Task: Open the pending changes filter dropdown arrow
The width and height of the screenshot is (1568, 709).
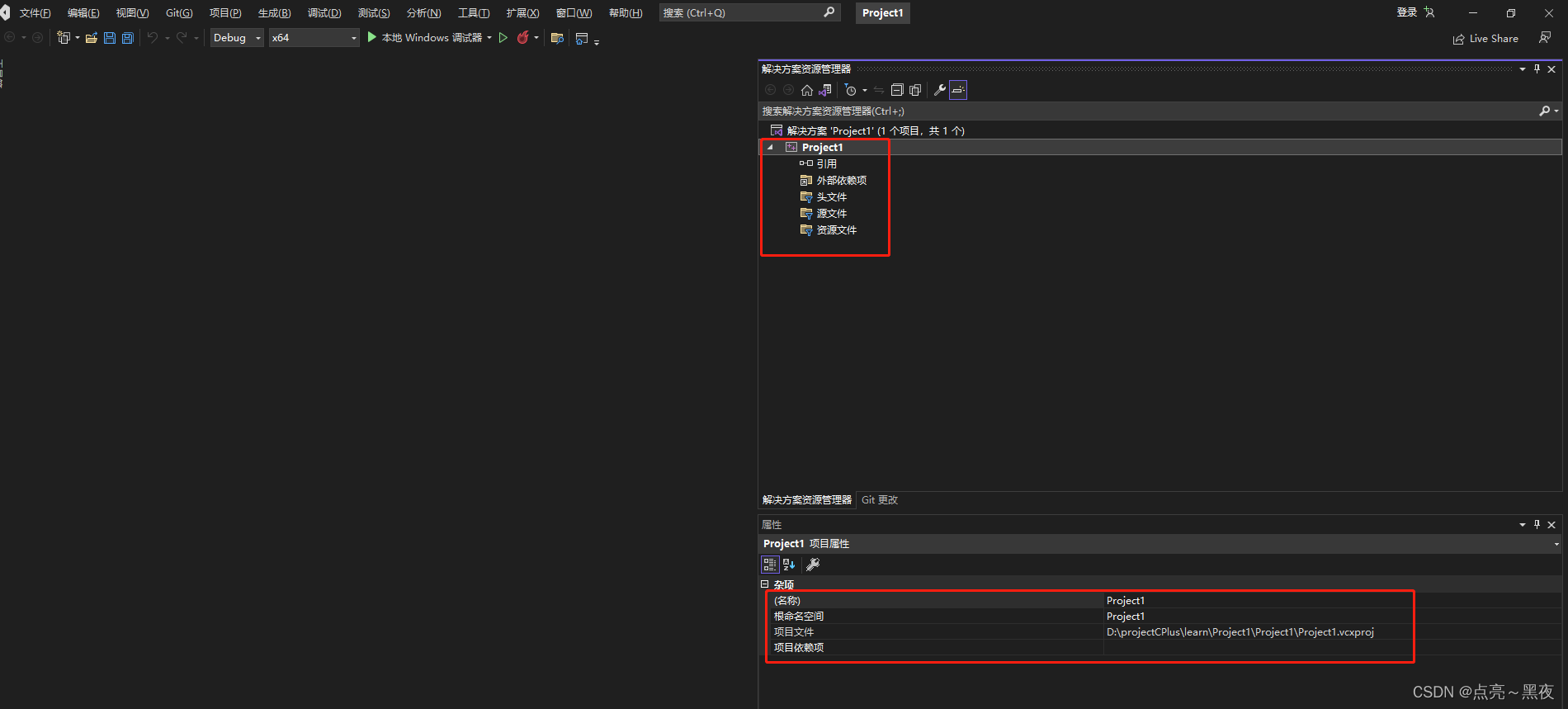Action: point(865,90)
